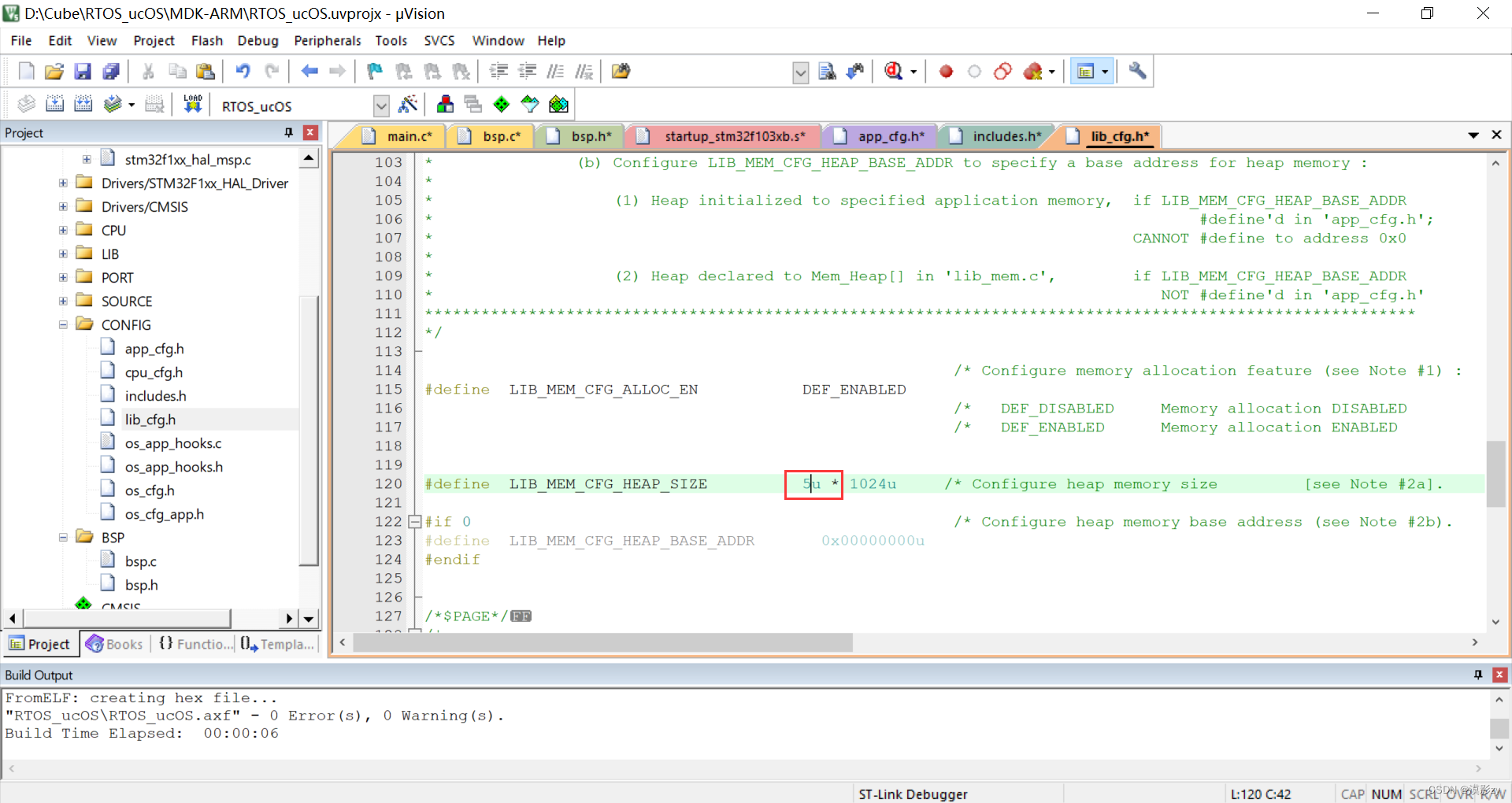Collapse the CONFIG group
Image resolution: width=1512 pixels, height=803 pixels.
(x=63, y=324)
